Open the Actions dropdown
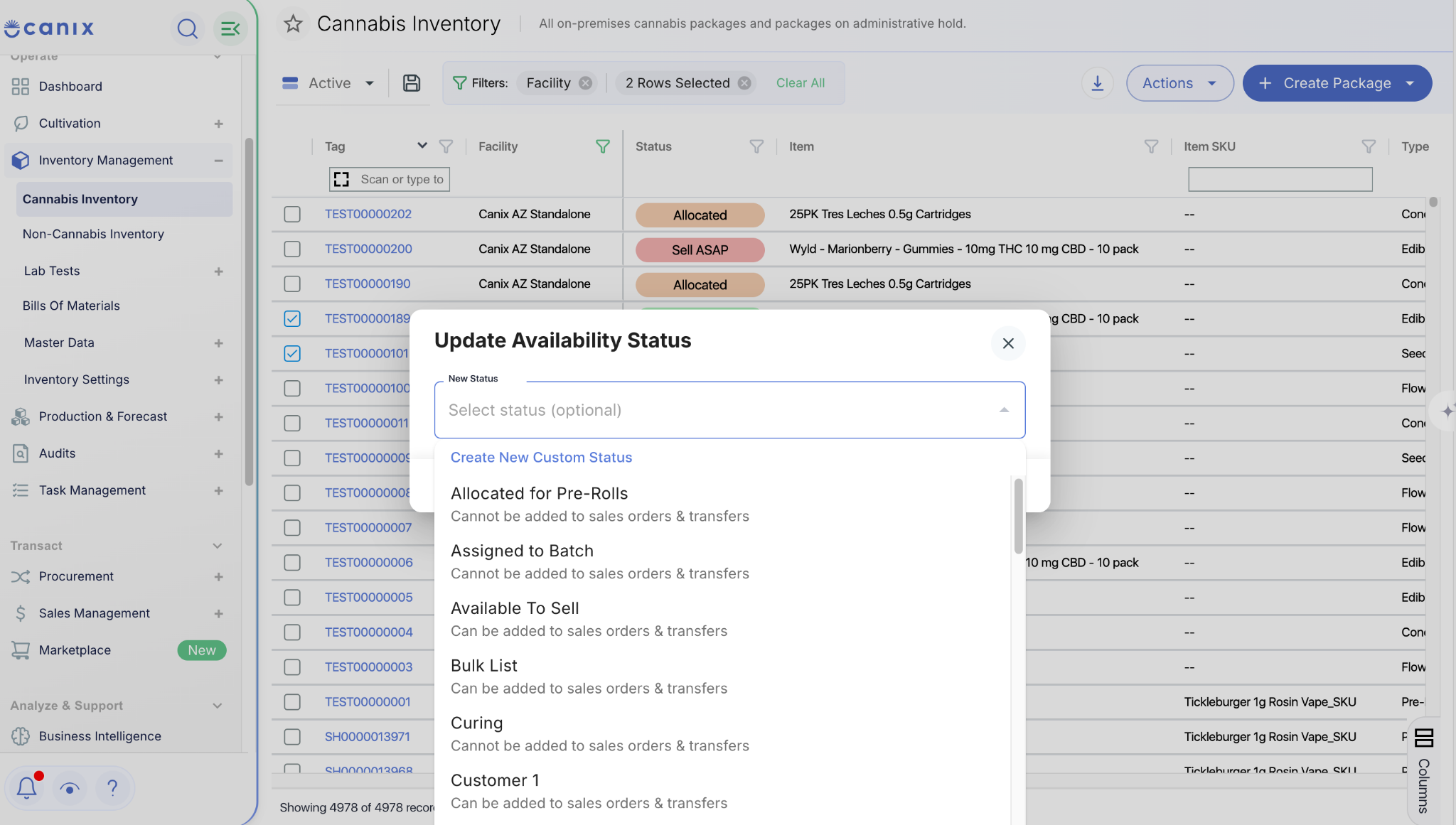Image resolution: width=1456 pixels, height=825 pixels. pos(1179,83)
